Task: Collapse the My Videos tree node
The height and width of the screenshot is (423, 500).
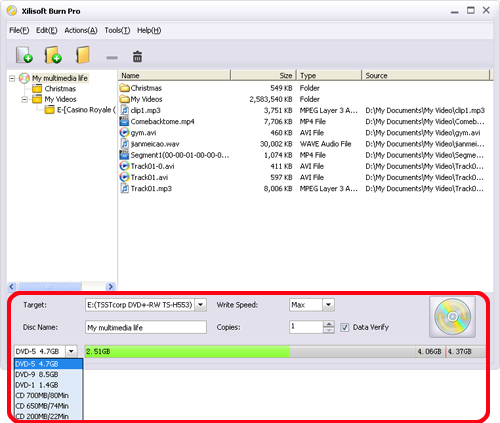Action: click(25, 99)
